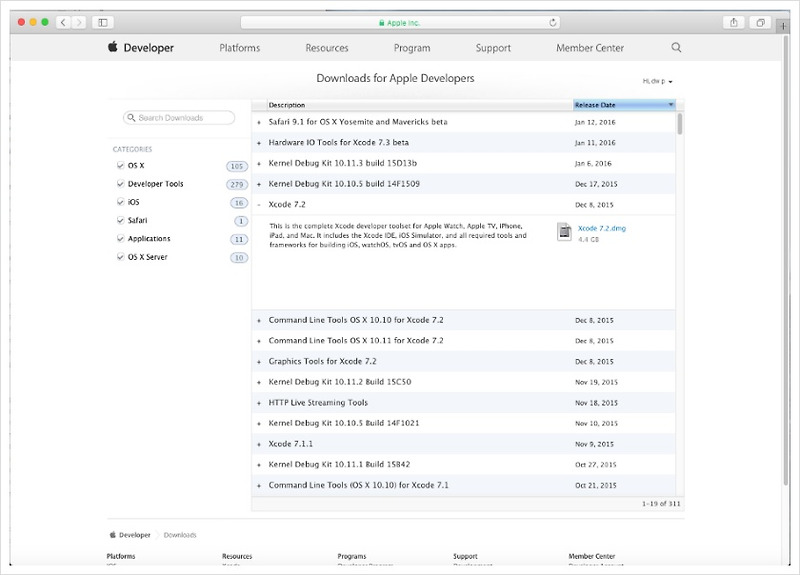800x575 pixels.
Task: Uncheck the iOS category
Action: point(120,202)
